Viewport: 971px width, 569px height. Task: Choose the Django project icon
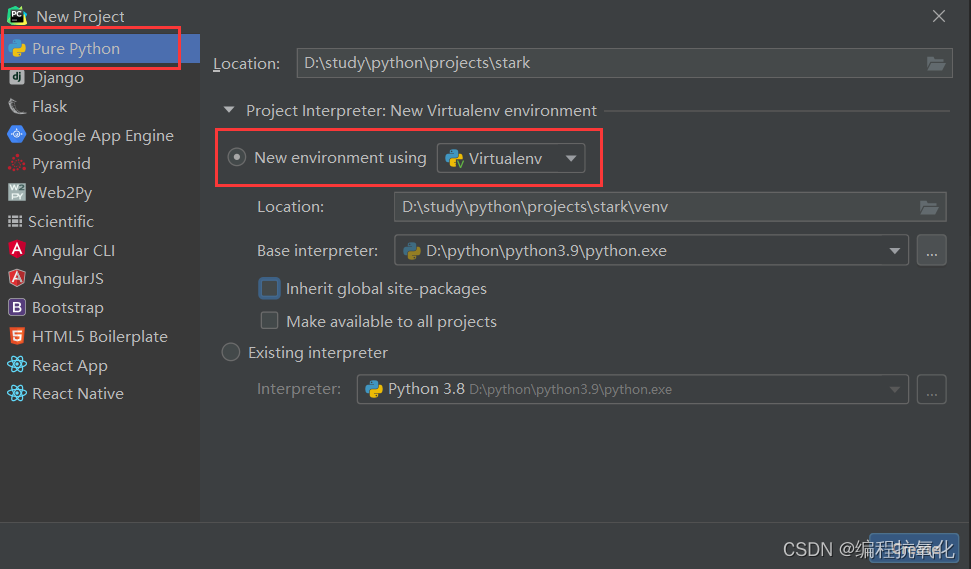click(x=17, y=77)
